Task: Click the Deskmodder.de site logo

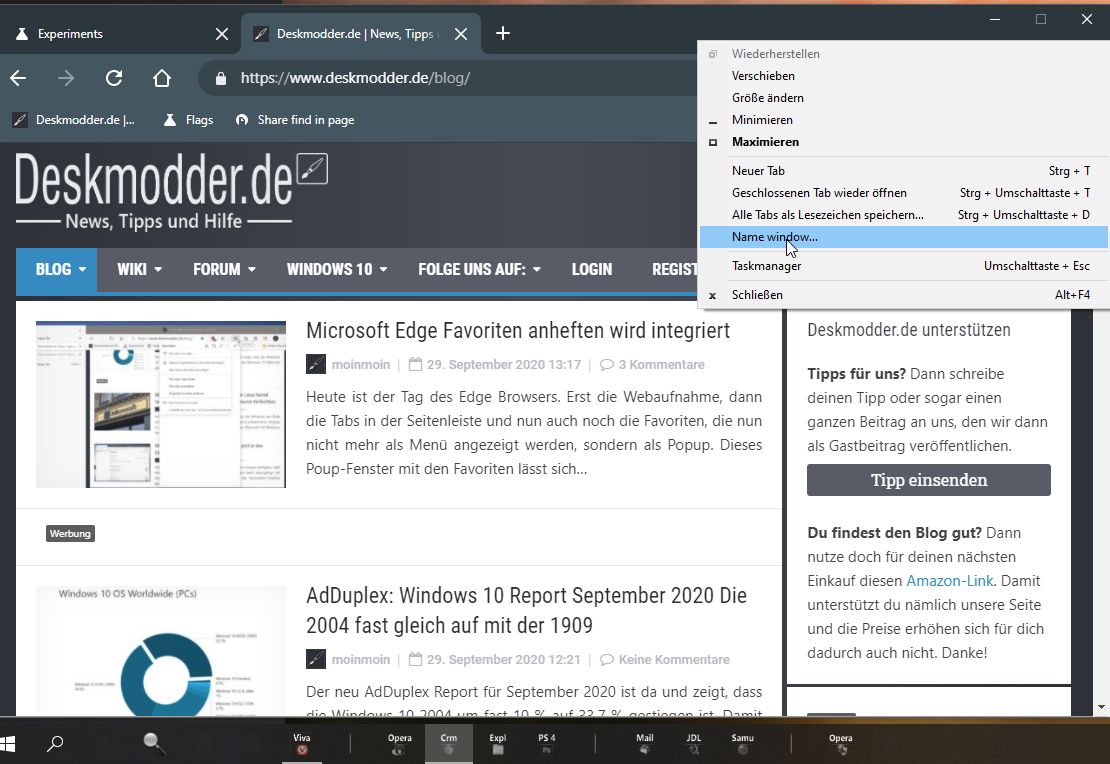Action: 171,191
